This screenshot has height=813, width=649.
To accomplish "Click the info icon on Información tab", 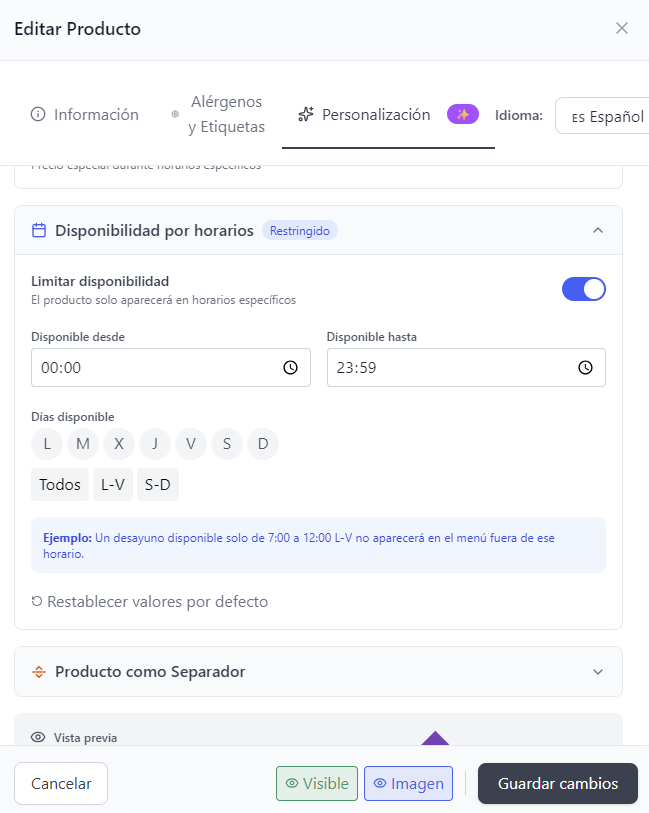I will coord(38,115).
